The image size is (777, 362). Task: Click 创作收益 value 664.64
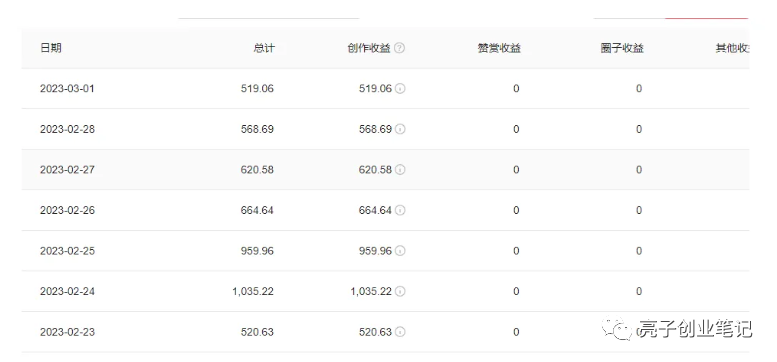pos(375,210)
